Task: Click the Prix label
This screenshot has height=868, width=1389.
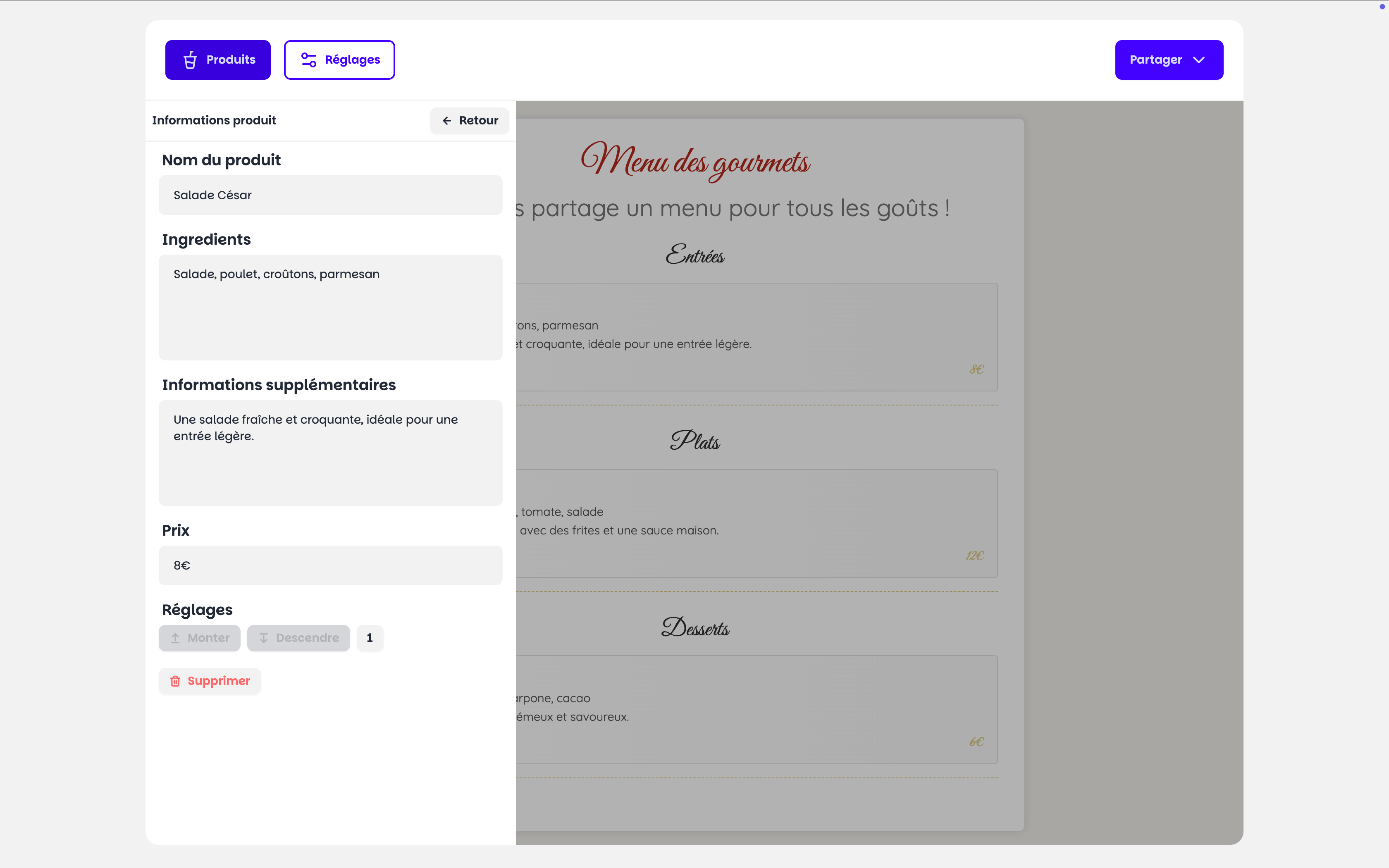Action: tap(175, 530)
